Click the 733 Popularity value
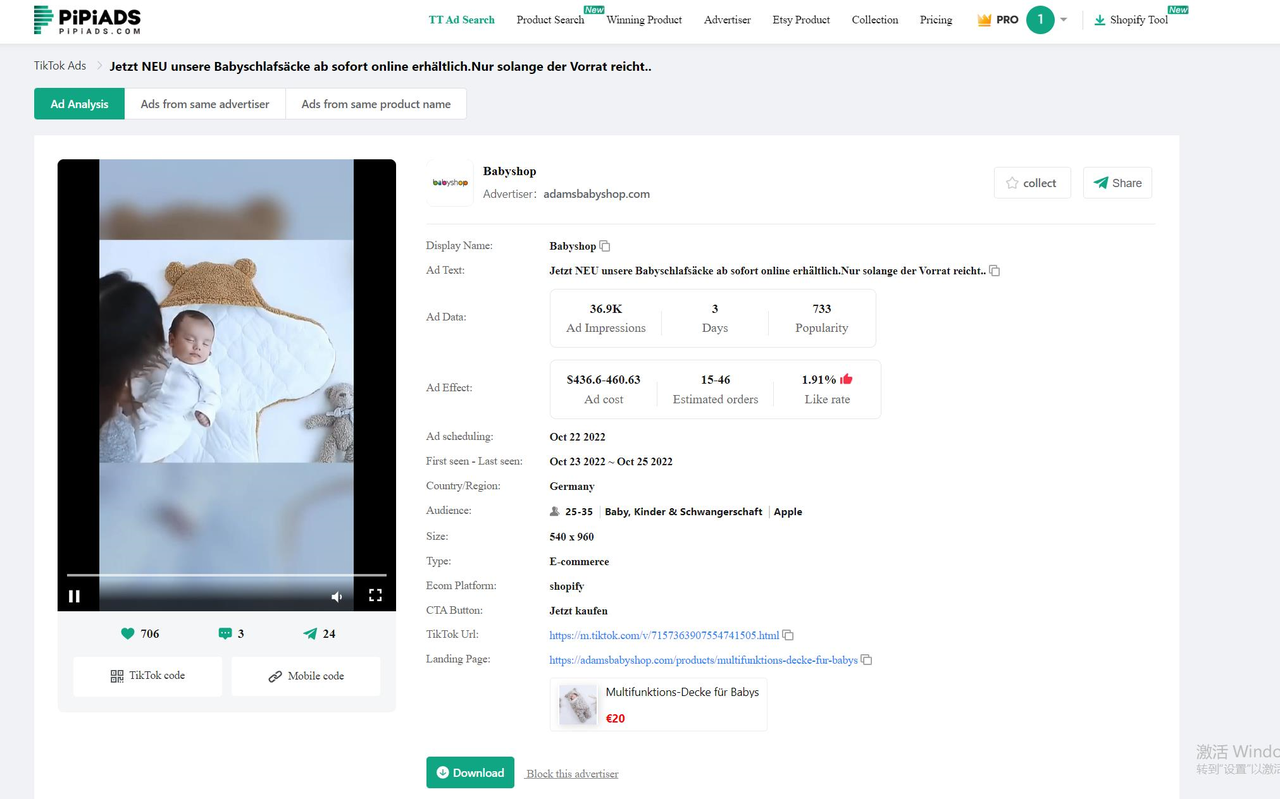 (822, 309)
